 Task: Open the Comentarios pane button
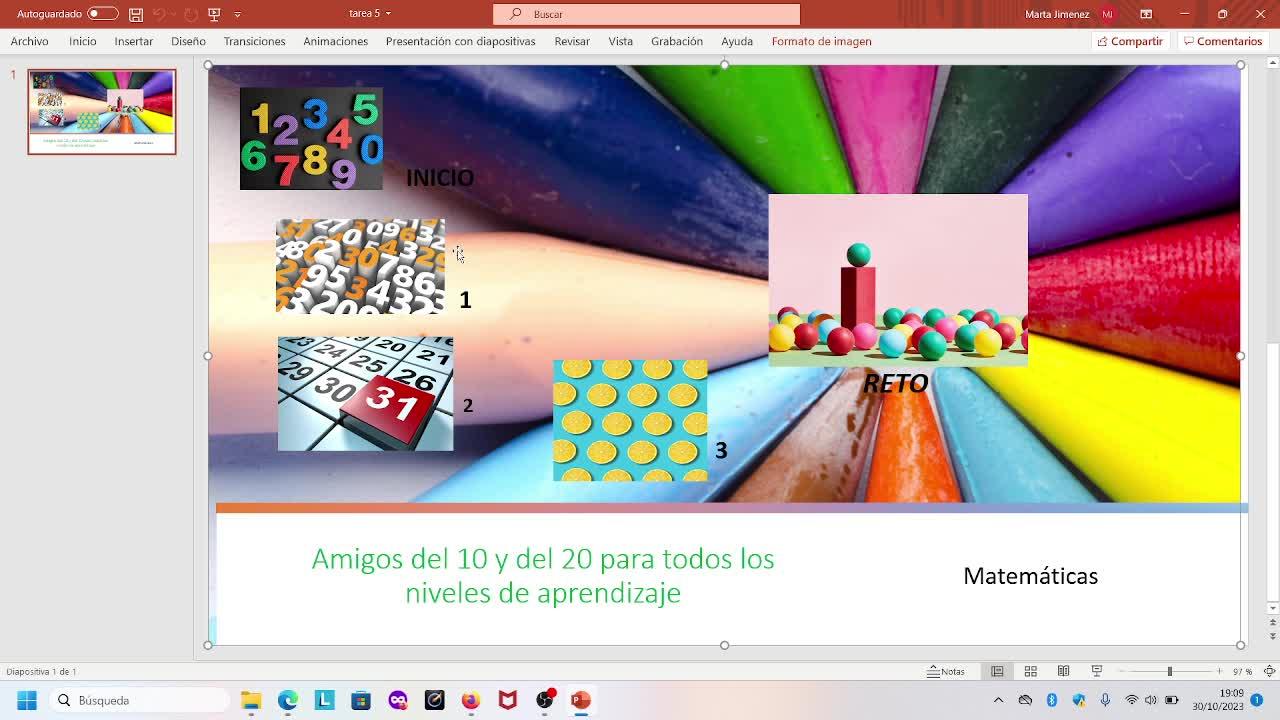pyautogui.click(x=1223, y=41)
